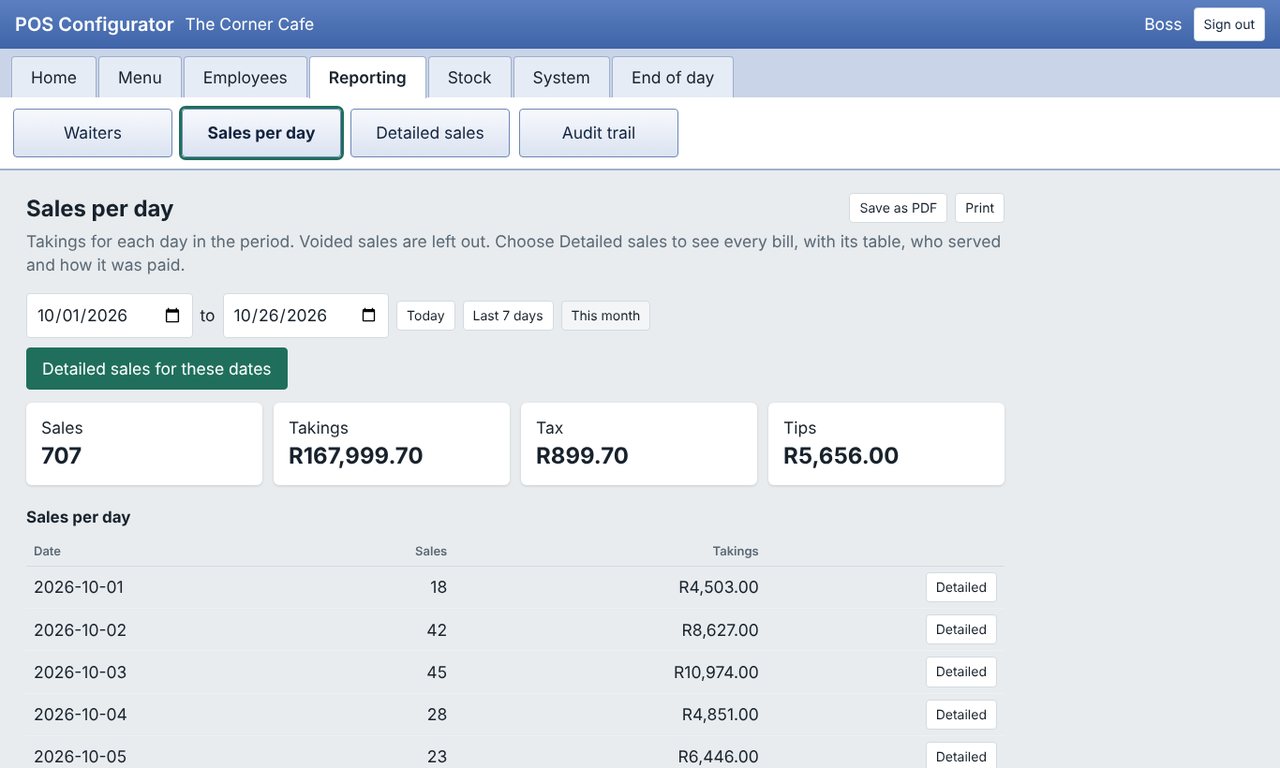Print the sales report
Image resolution: width=1280 pixels, height=768 pixels.
point(980,208)
